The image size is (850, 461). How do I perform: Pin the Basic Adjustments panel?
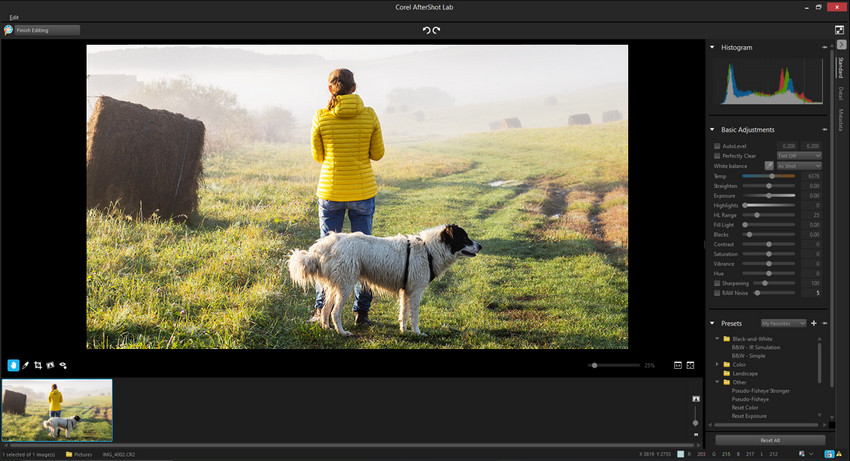[x=825, y=130]
